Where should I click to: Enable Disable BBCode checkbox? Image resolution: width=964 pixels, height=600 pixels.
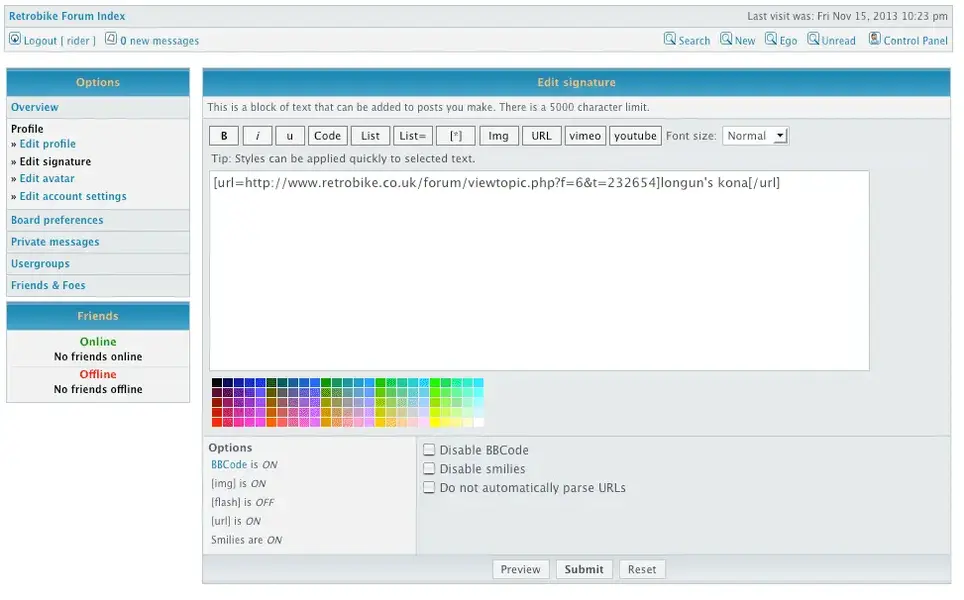point(429,450)
